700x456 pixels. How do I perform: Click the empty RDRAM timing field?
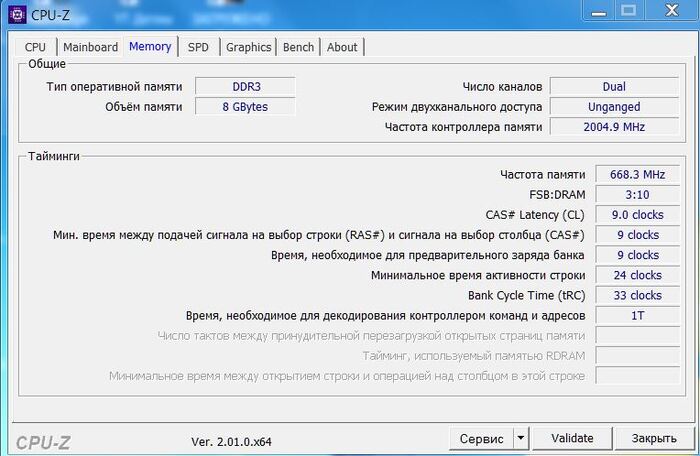[x=638, y=356]
